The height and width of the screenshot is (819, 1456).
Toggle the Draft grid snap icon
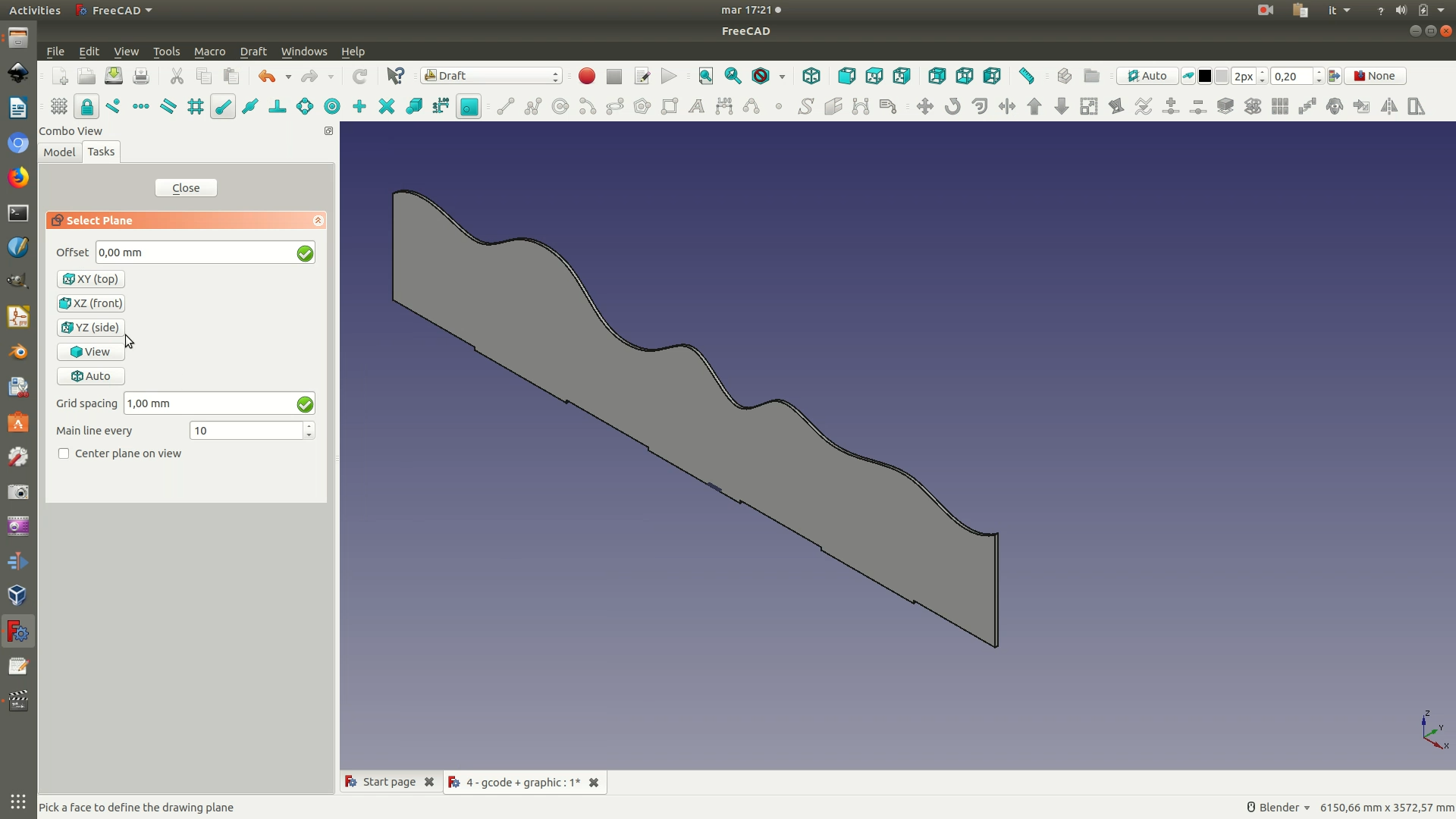(59, 107)
